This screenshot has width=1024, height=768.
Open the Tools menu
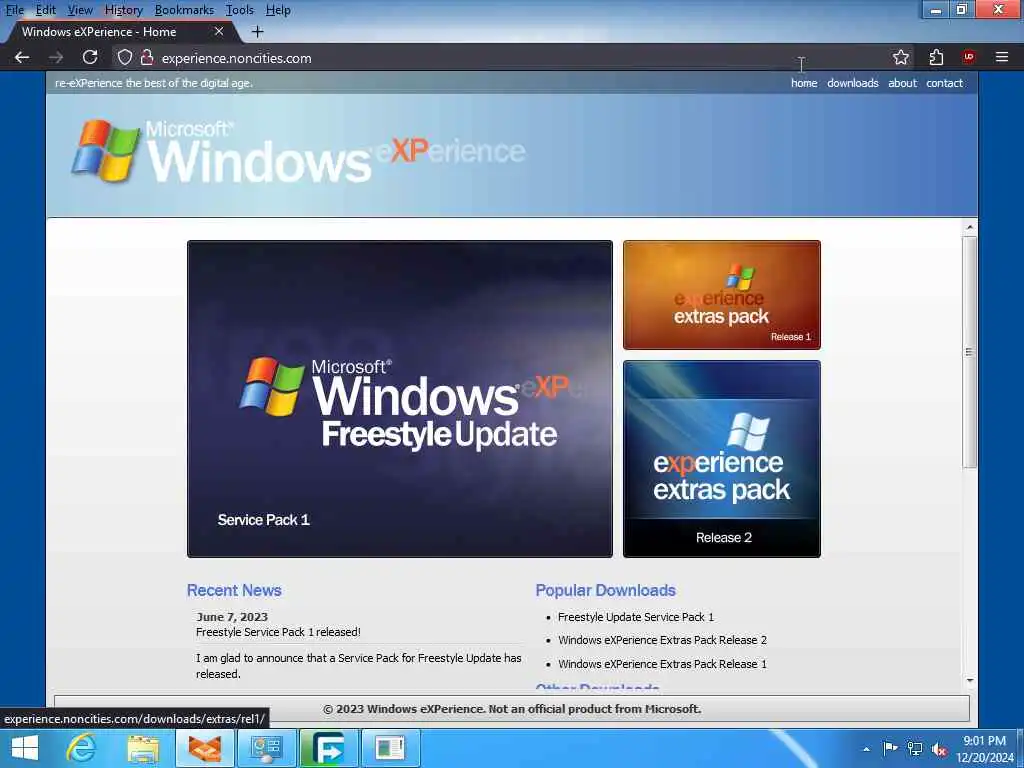240,10
